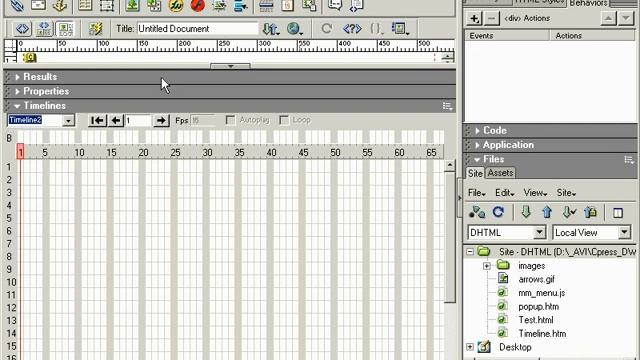Viewport: 640px width, 360px height.
Task: Add a behavior with plus button
Action: [x=474, y=18]
